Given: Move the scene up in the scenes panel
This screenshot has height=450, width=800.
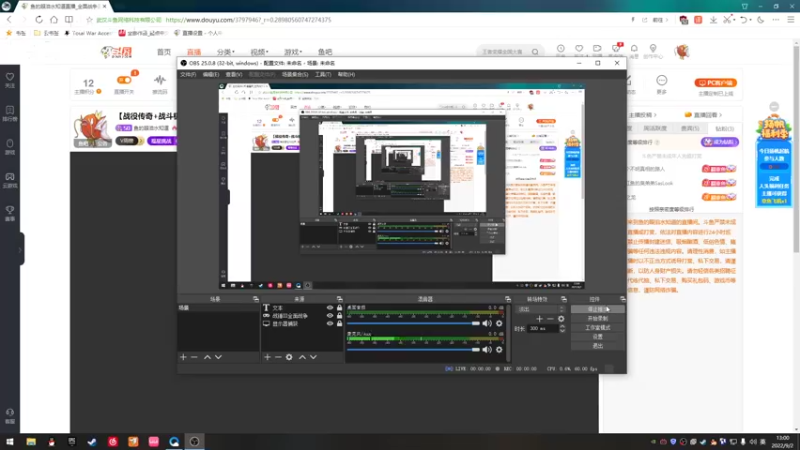Looking at the screenshot, I should [x=207, y=357].
